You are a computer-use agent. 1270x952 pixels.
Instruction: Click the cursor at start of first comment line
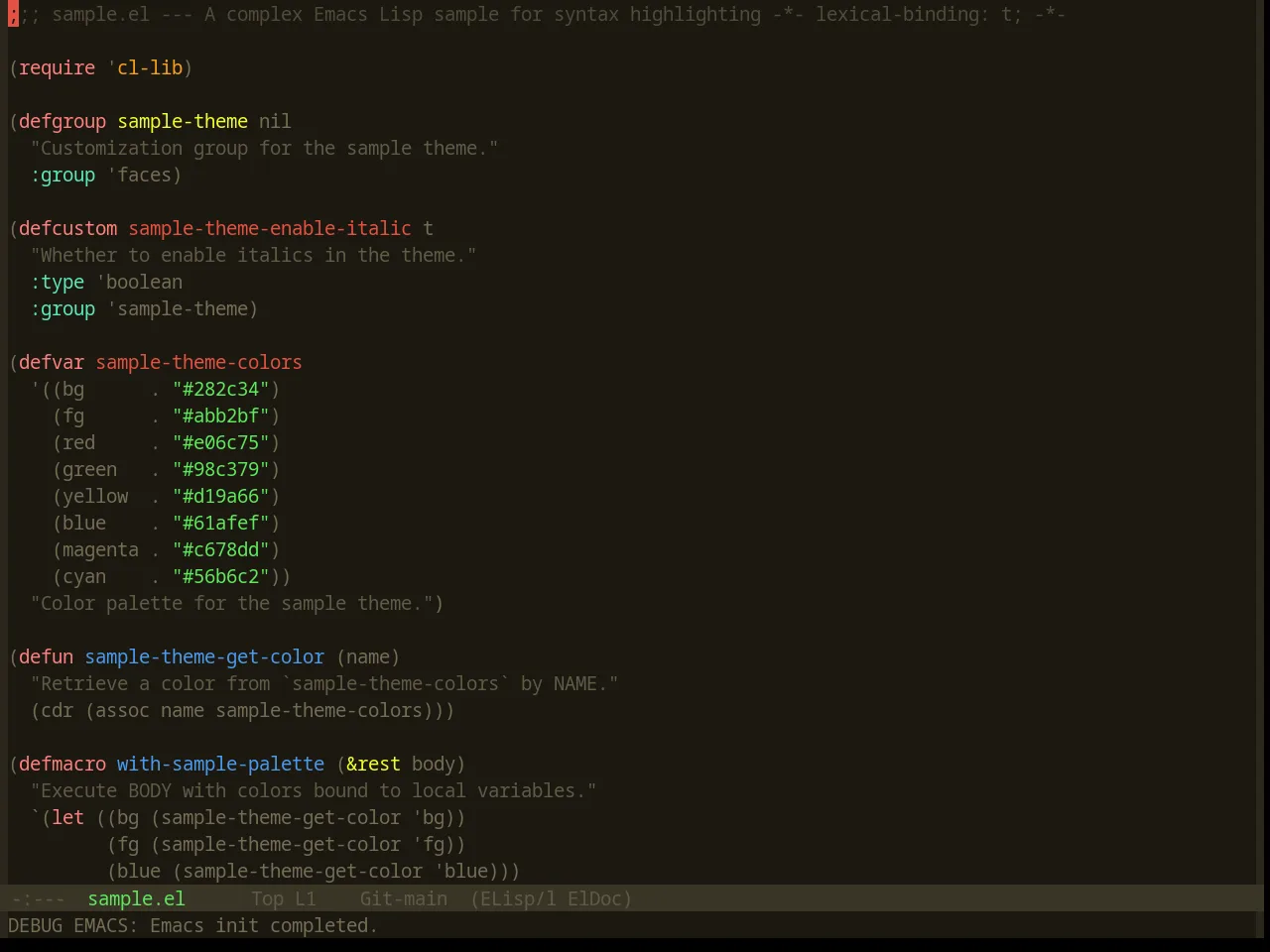tap(13, 14)
